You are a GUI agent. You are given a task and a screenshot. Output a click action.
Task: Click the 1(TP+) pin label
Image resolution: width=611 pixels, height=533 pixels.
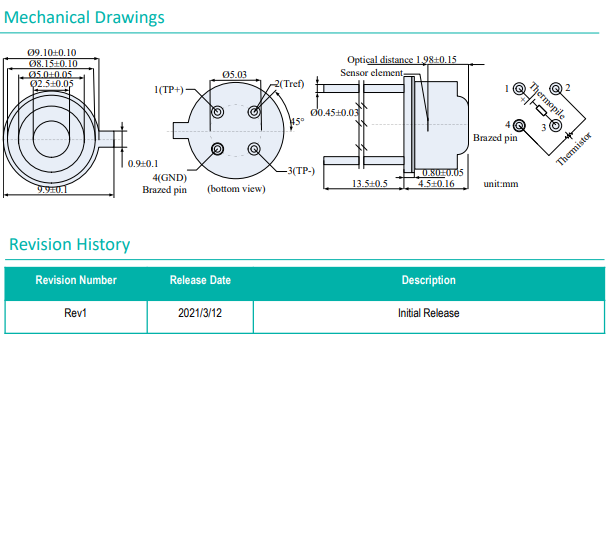click(x=170, y=90)
